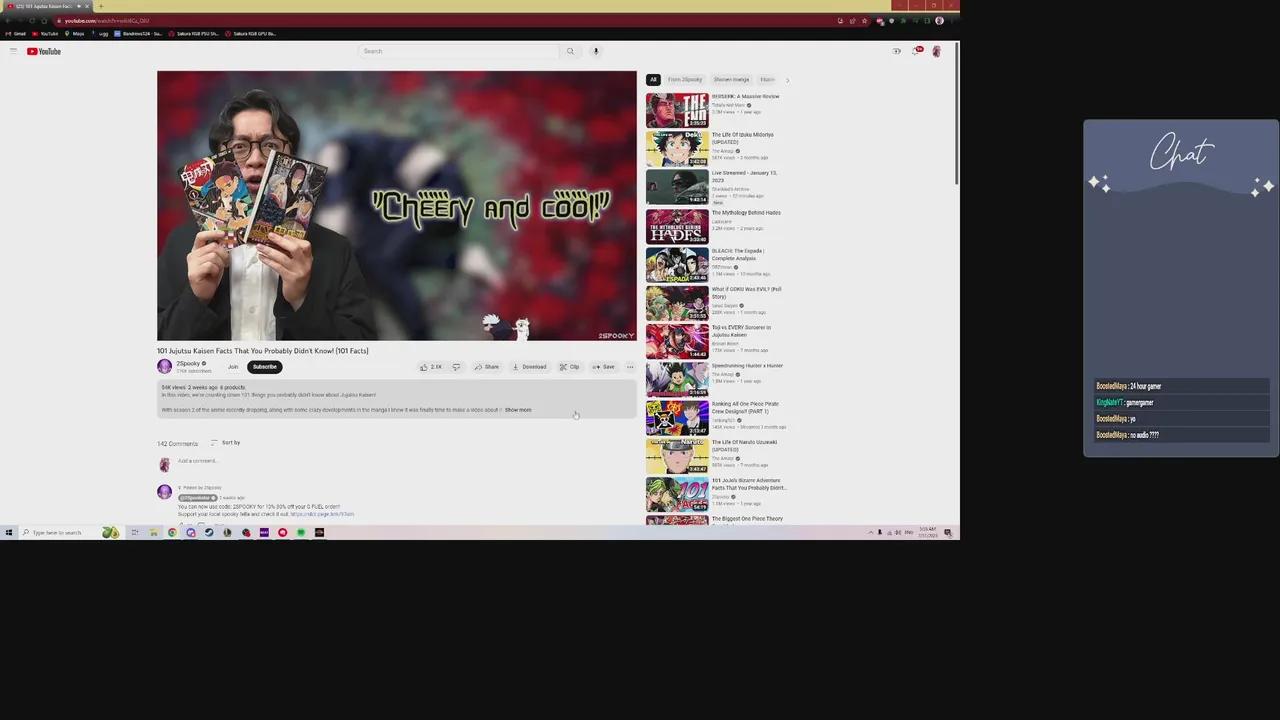Open the Create video icon in header
Viewport: 1280px width, 720px height.
click(897, 51)
